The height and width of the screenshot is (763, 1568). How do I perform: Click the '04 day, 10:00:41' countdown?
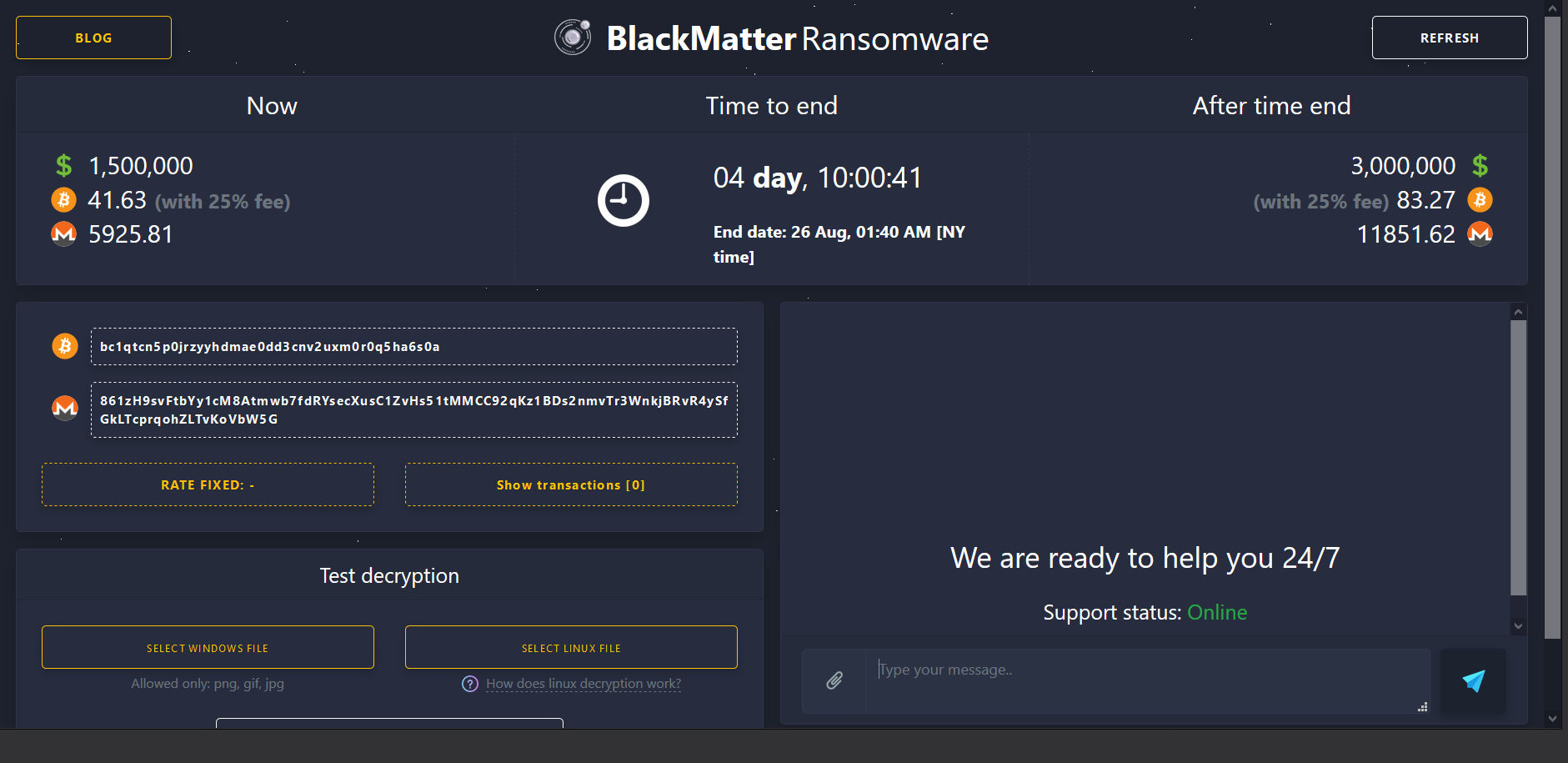pos(818,178)
